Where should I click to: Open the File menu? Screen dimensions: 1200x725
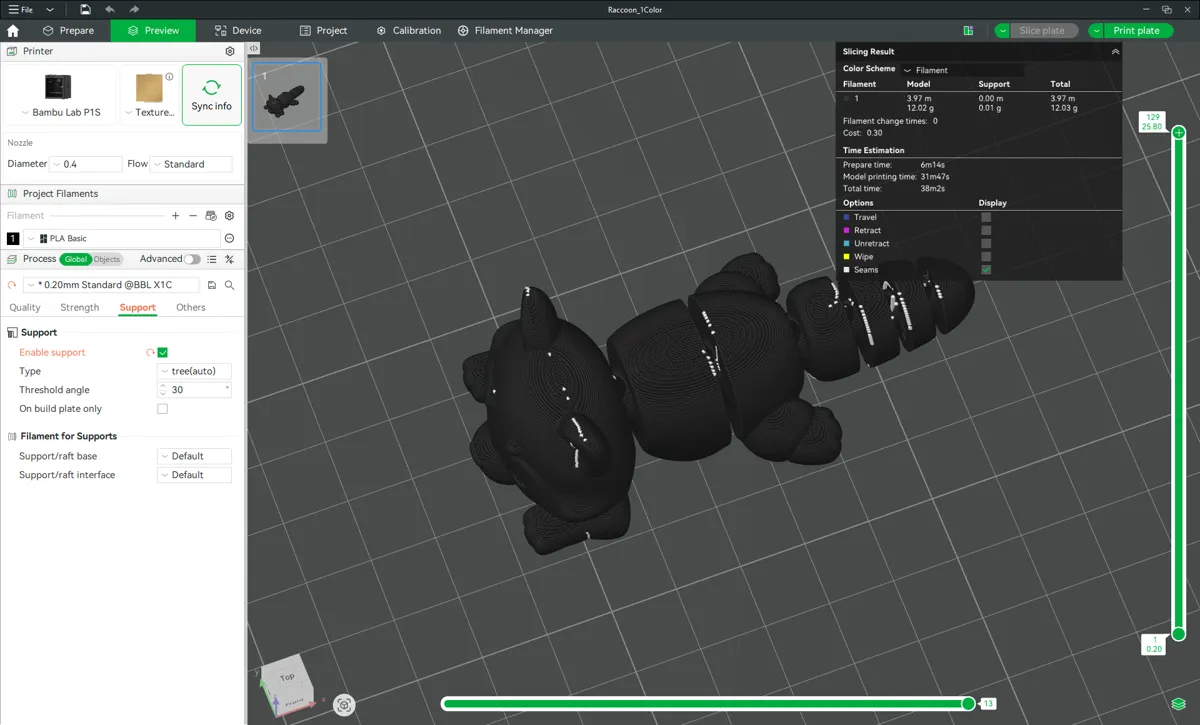pyautogui.click(x=20, y=9)
